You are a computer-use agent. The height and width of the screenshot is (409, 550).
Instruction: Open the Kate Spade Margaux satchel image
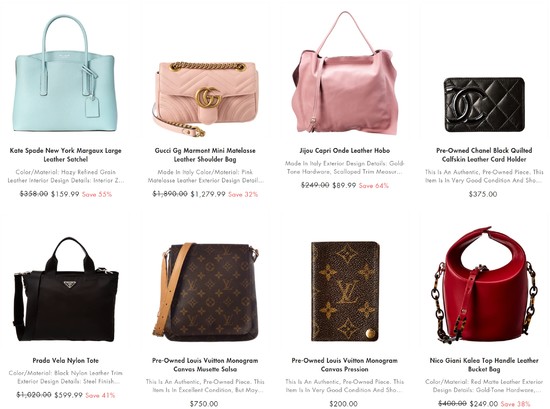[x=65, y=74]
